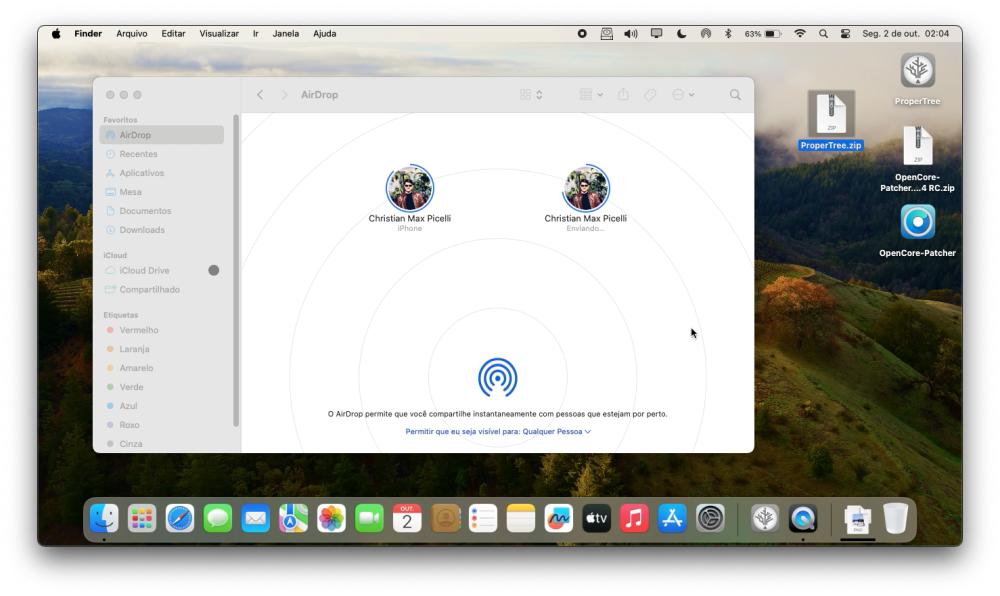Select ProperTree.zip on the desktop

tap(831, 120)
